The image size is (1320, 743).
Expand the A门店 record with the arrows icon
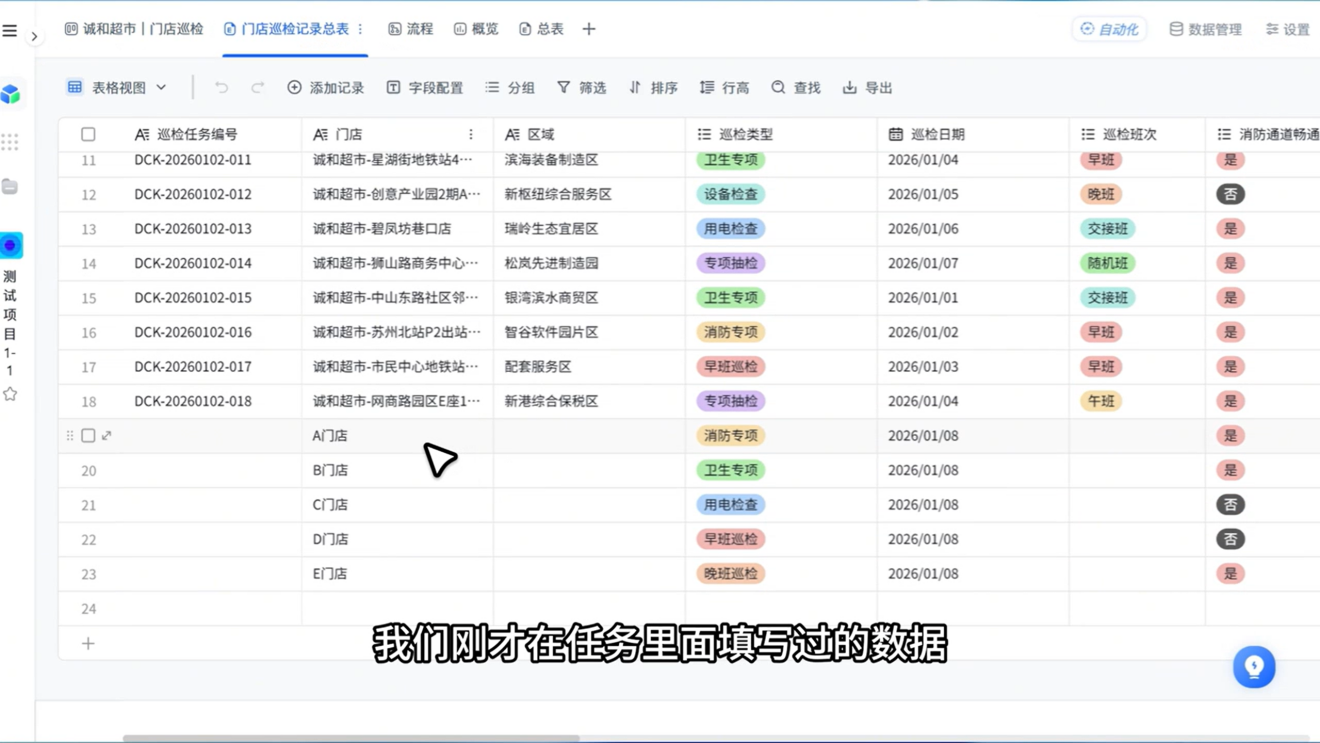(x=107, y=436)
